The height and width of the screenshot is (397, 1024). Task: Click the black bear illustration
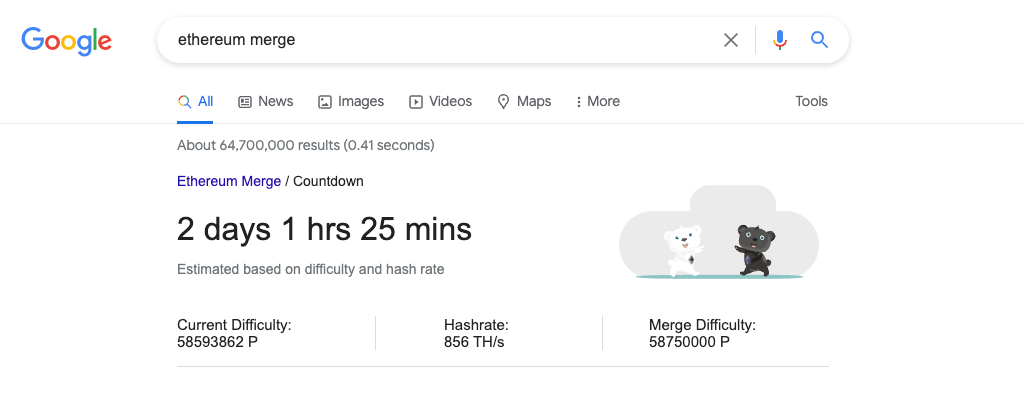coord(754,250)
